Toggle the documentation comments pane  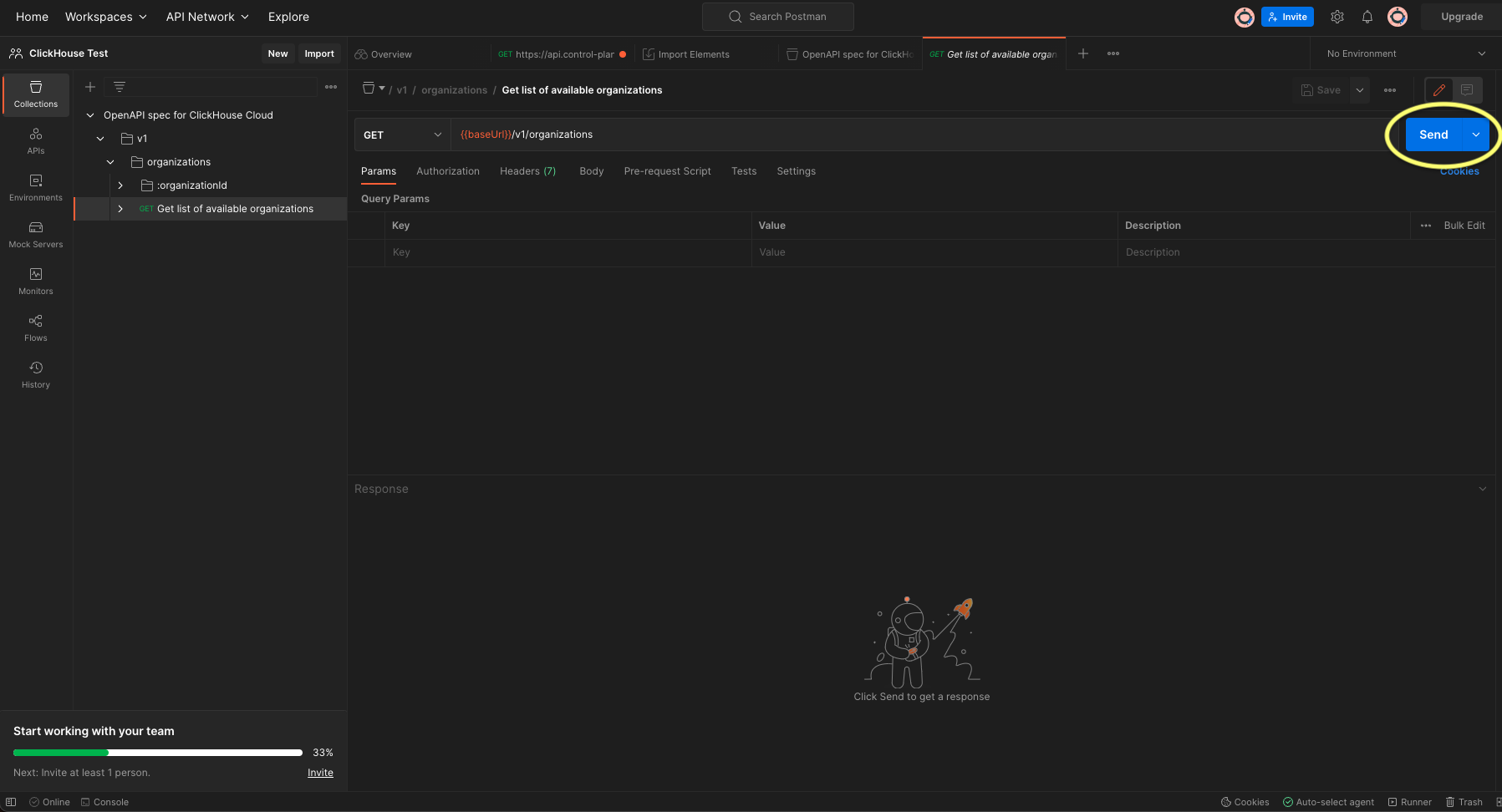[x=1467, y=89]
